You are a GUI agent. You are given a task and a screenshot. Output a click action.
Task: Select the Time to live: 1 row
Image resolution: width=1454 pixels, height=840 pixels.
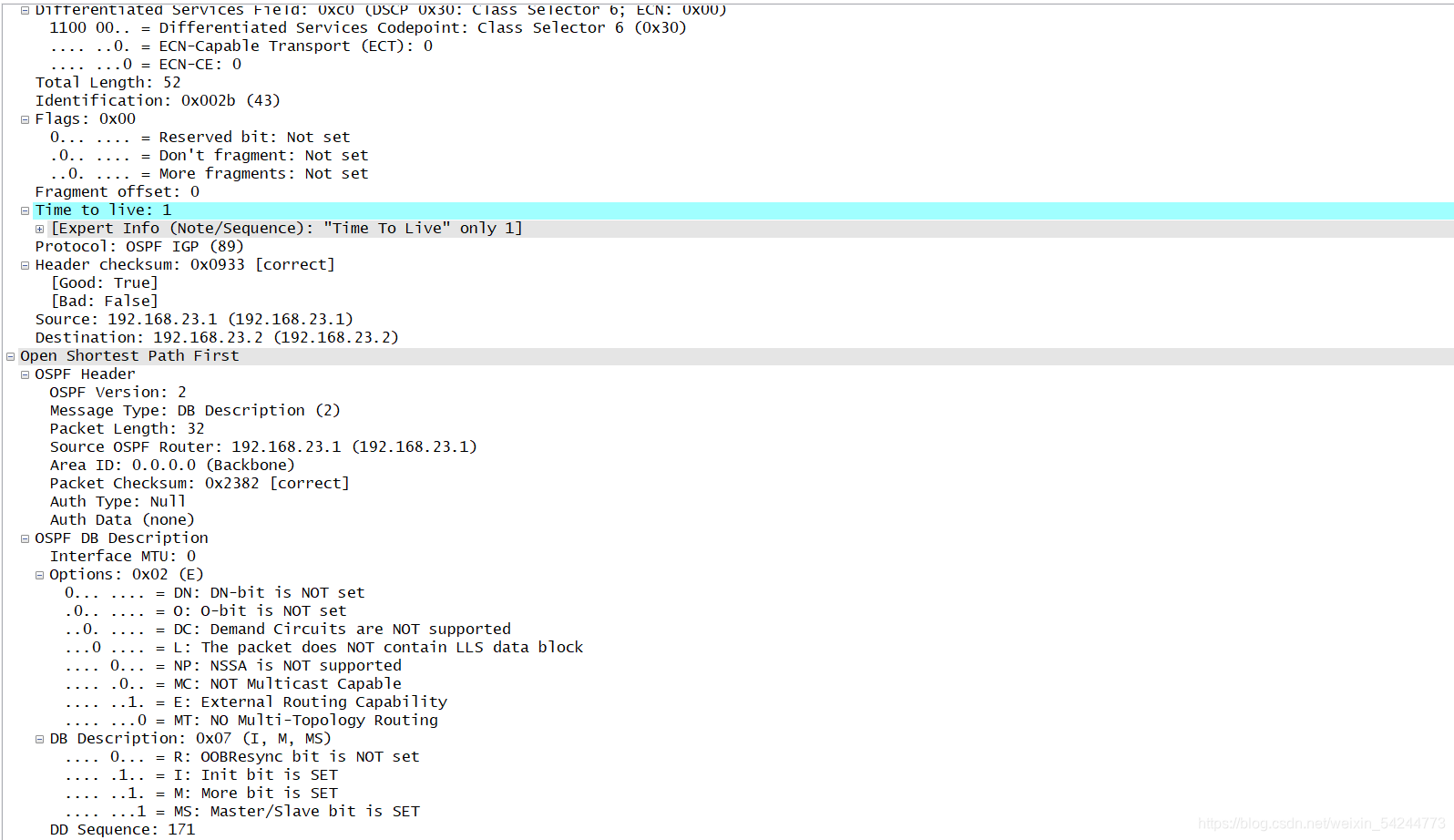(x=742, y=210)
